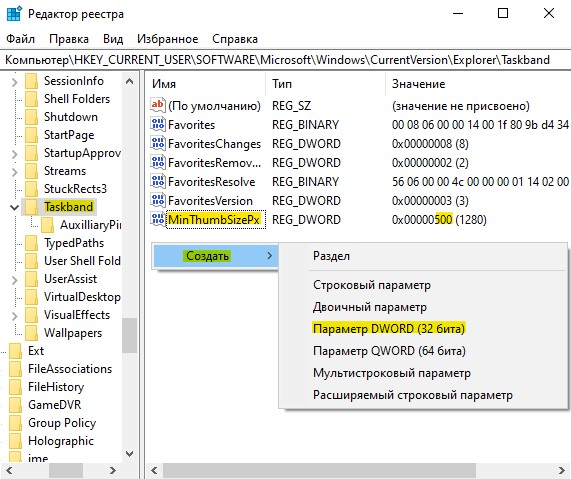Click the MinThumbSizePx DWORD value icon

(x=158, y=219)
